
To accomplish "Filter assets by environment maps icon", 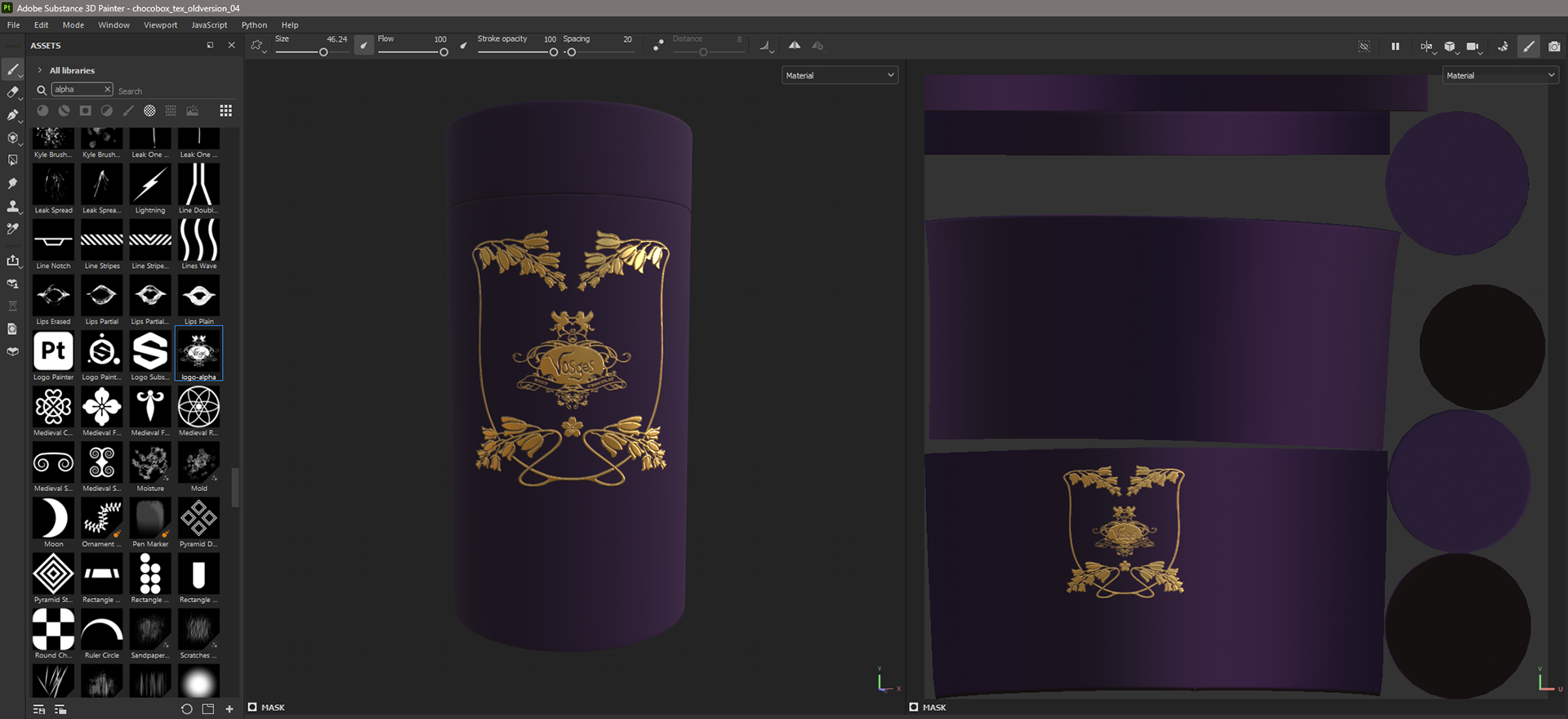I will tap(193, 110).
